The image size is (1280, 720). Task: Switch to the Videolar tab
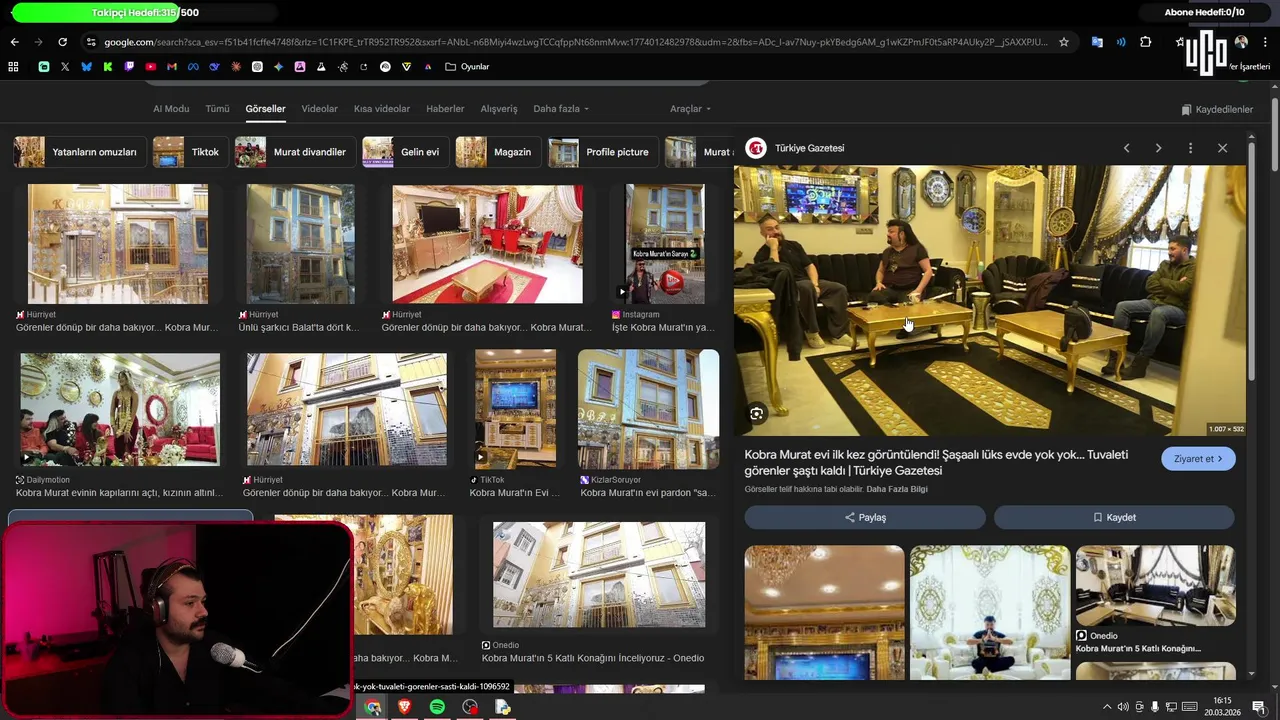320,109
